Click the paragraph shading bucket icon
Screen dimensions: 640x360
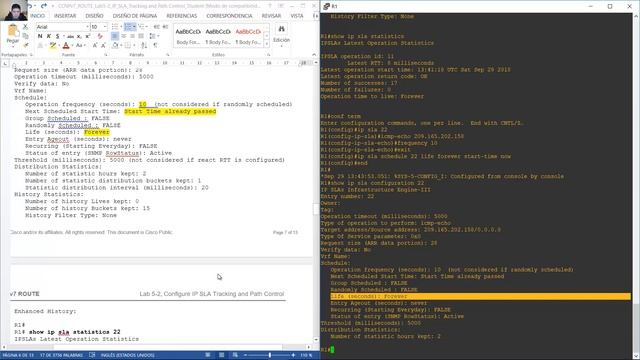point(115,45)
